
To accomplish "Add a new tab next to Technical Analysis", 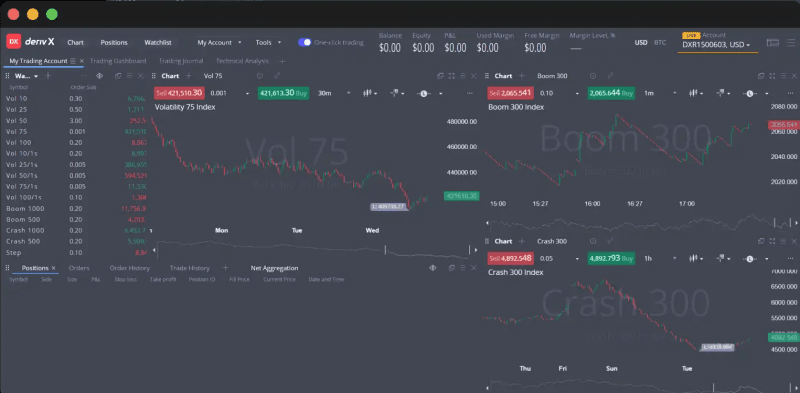I will (x=282, y=61).
